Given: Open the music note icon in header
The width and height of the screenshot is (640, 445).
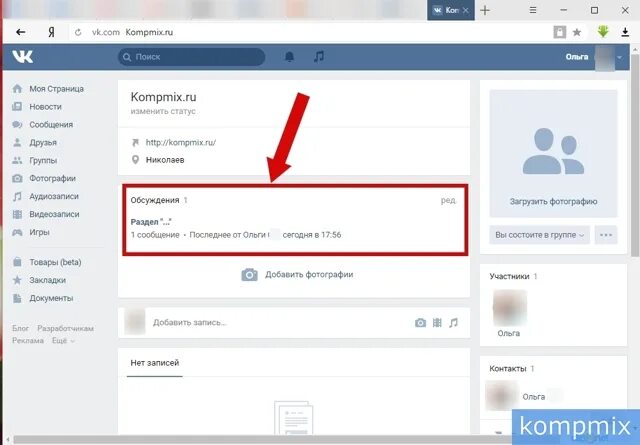Looking at the screenshot, I should [319, 57].
